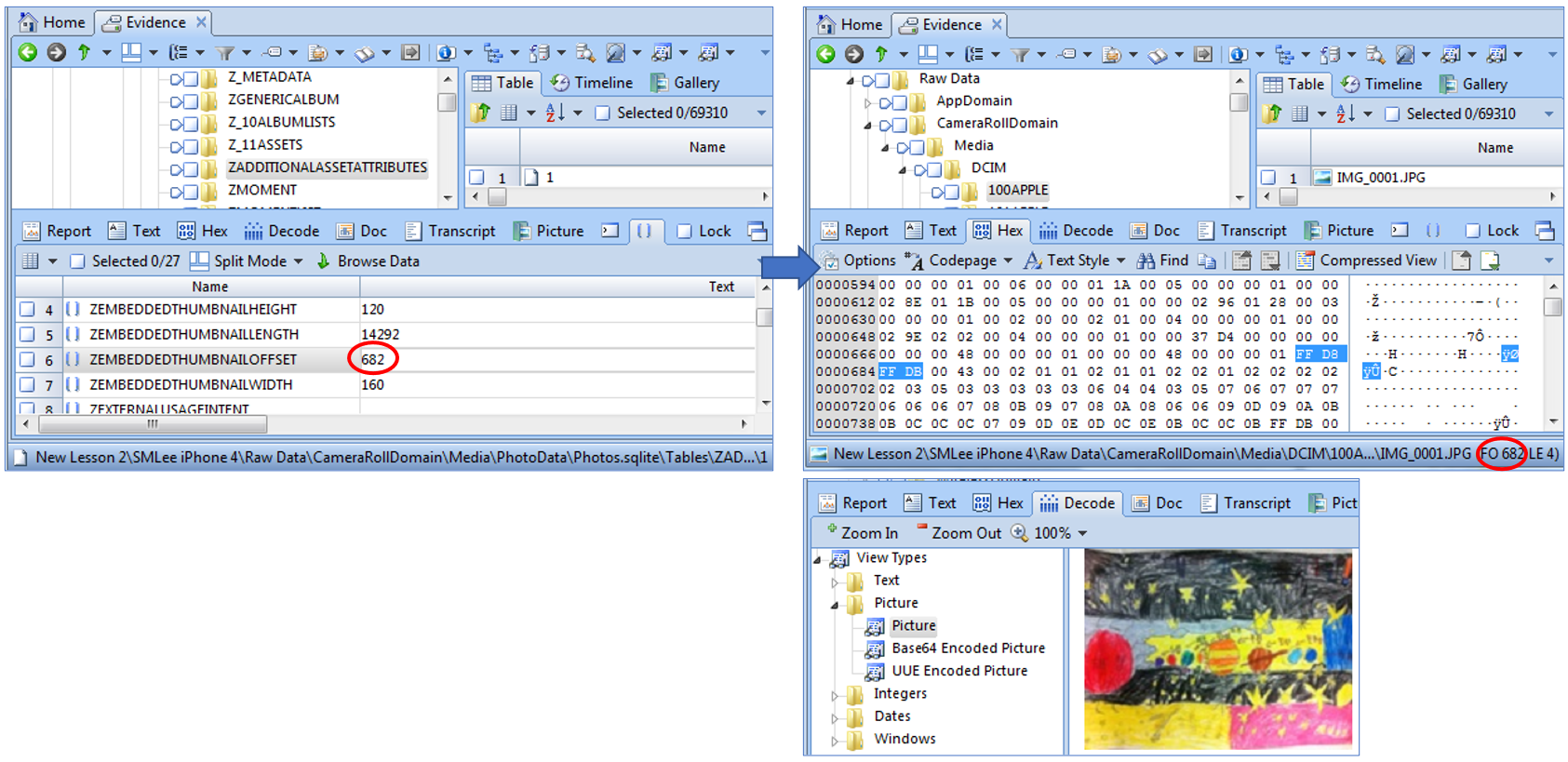The image size is (1568, 762).
Task: Check ZEMBEDDEDTHUMBNAILWIDTH row checkbox
Action: click(x=27, y=385)
